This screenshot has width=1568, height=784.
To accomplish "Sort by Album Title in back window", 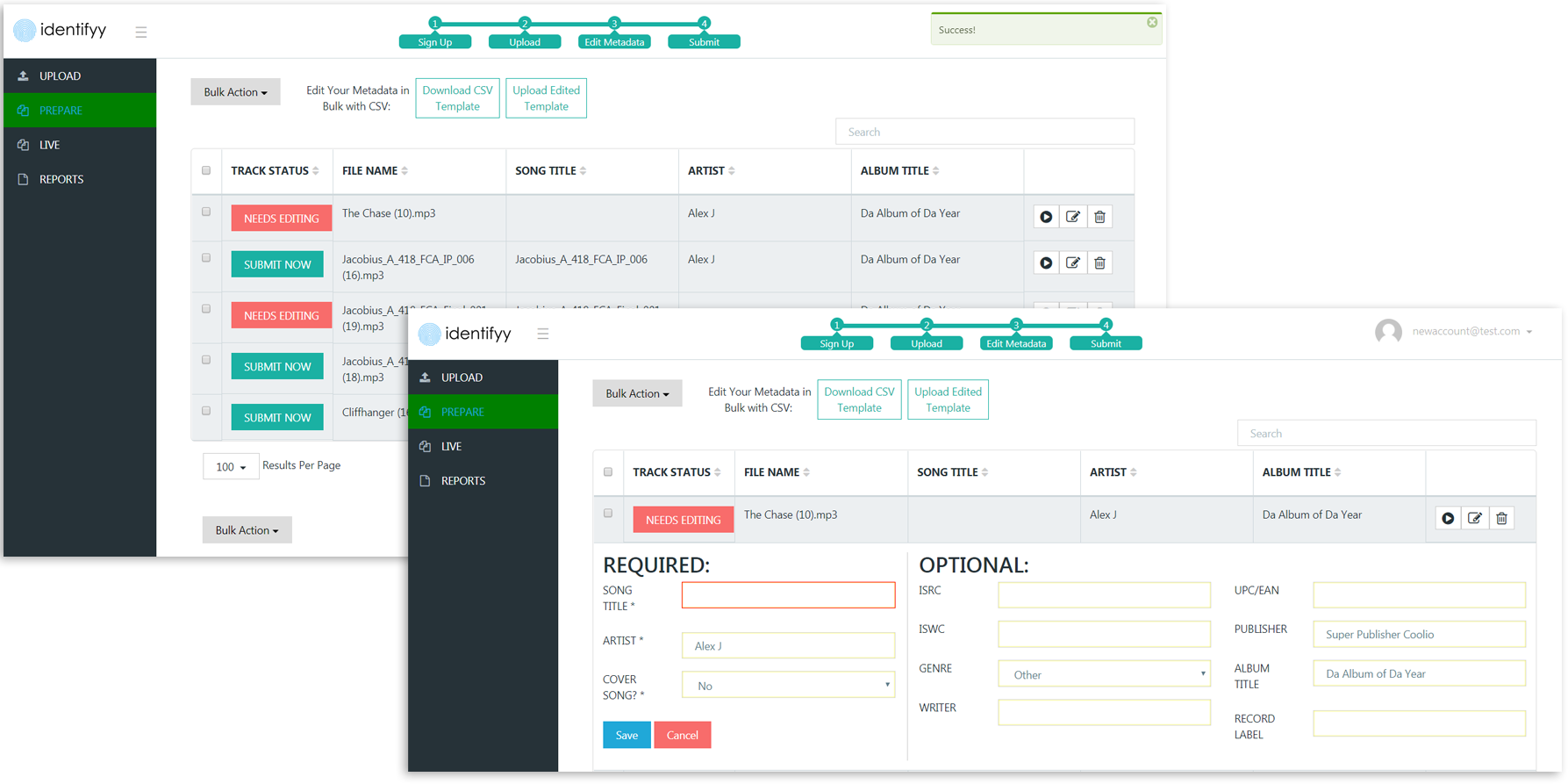I will click(x=936, y=171).
